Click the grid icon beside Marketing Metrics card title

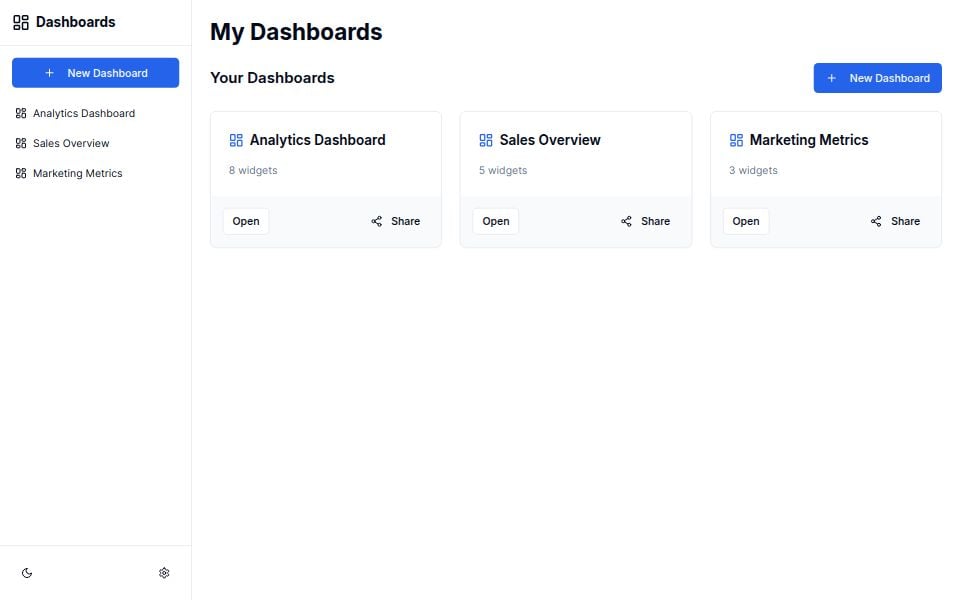coord(736,140)
